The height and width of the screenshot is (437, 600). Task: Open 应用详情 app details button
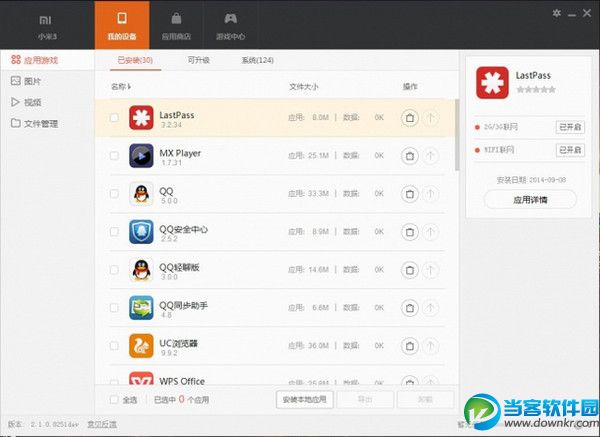[x=530, y=199]
